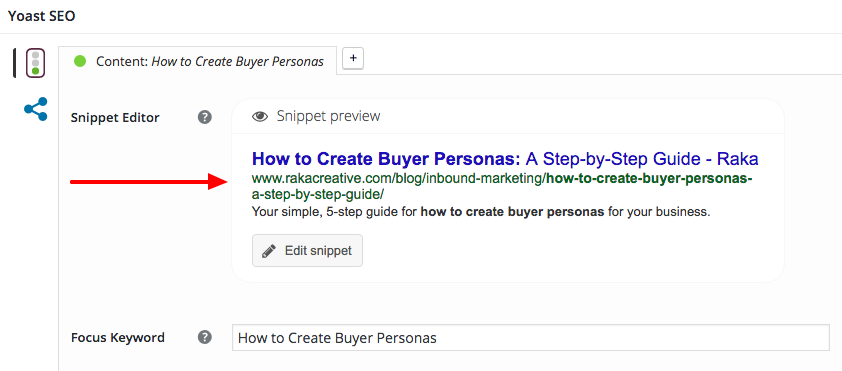Select the Content: How to Create Buyer Personas tab
Image resolution: width=842 pixels, height=371 pixels.
click(x=198, y=60)
